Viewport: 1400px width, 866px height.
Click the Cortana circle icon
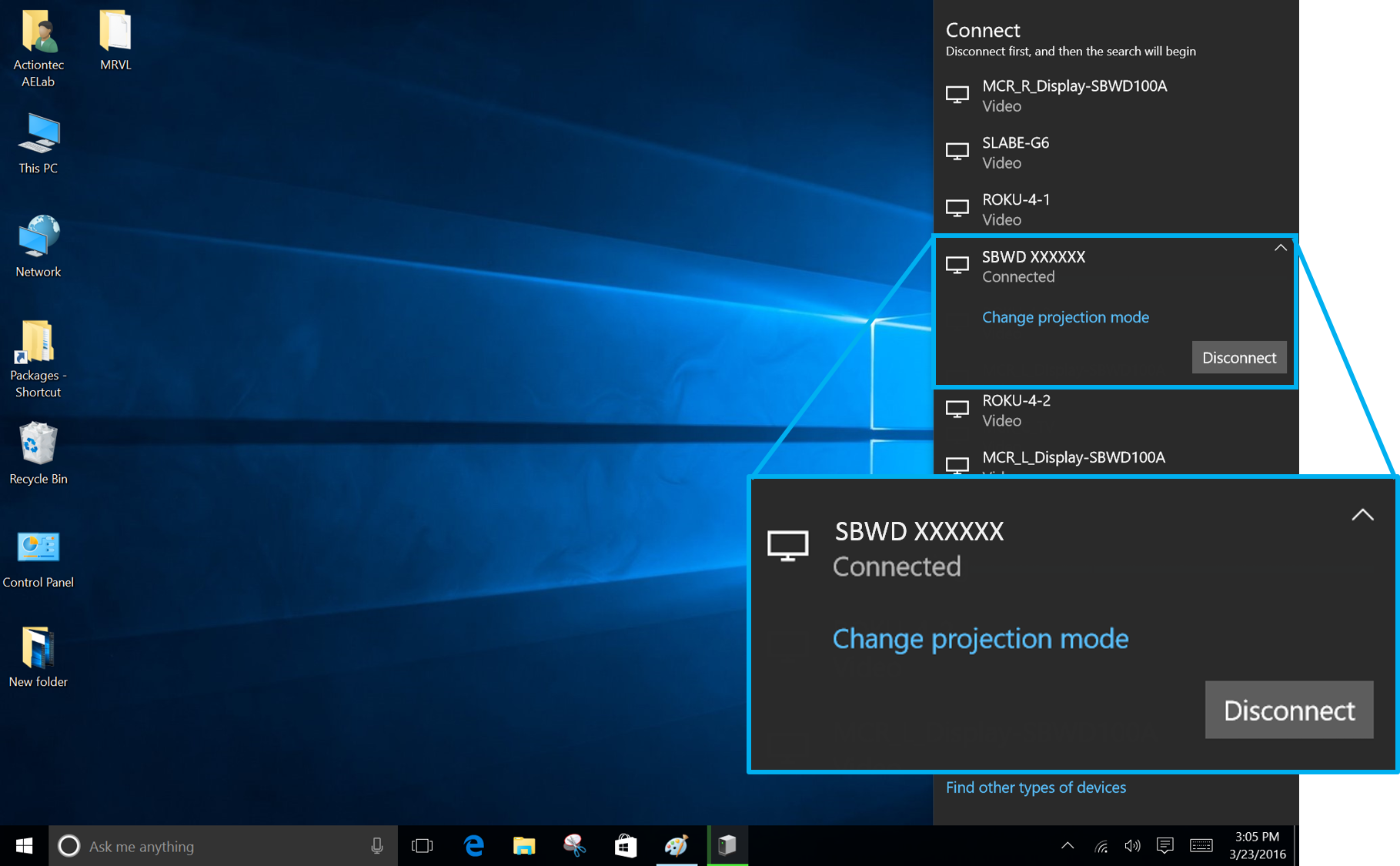pos(68,846)
